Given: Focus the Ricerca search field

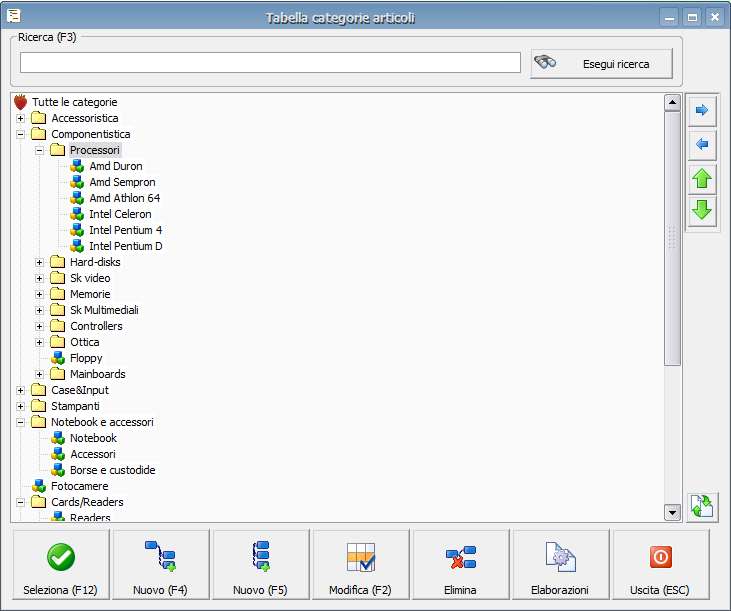Looking at the screenshot, I should [270, 62].
